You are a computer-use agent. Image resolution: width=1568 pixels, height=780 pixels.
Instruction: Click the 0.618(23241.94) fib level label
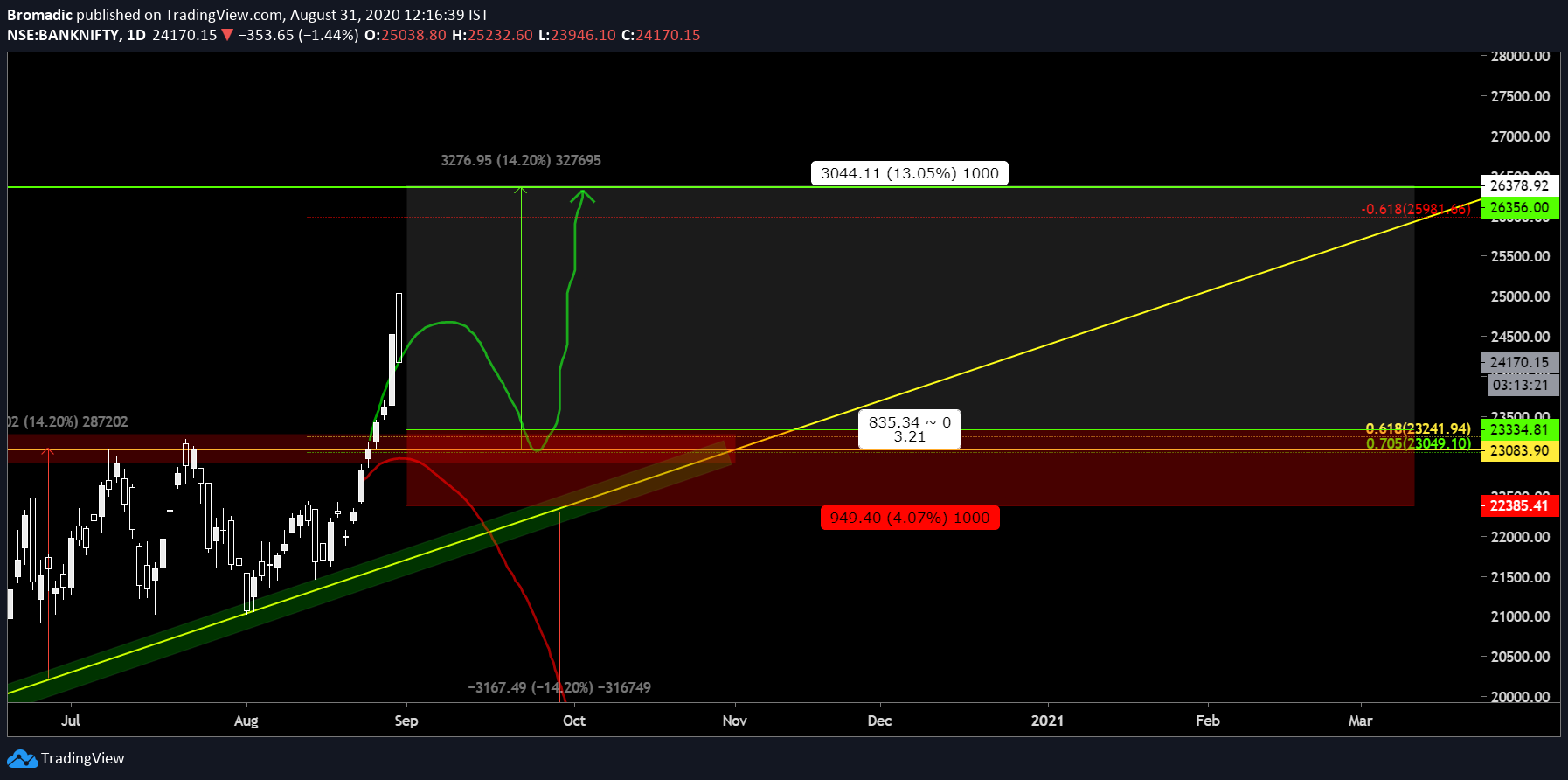pos(1419,428)
